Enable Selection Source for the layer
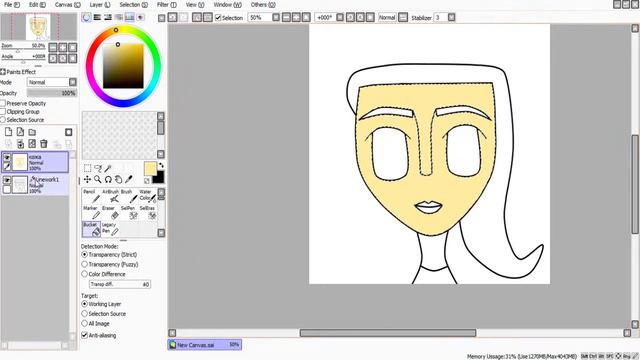The height and width of the screenshot is (360, 640). [3, 120]
